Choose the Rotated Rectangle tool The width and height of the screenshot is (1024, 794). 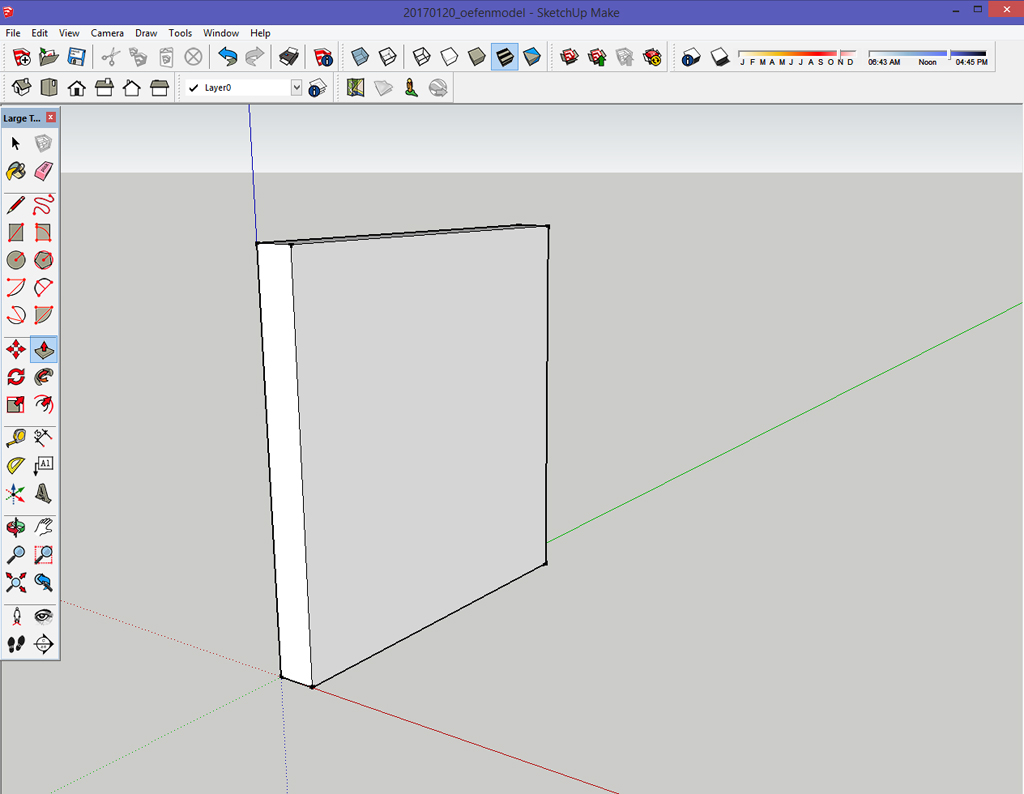(x=43, y=232)
